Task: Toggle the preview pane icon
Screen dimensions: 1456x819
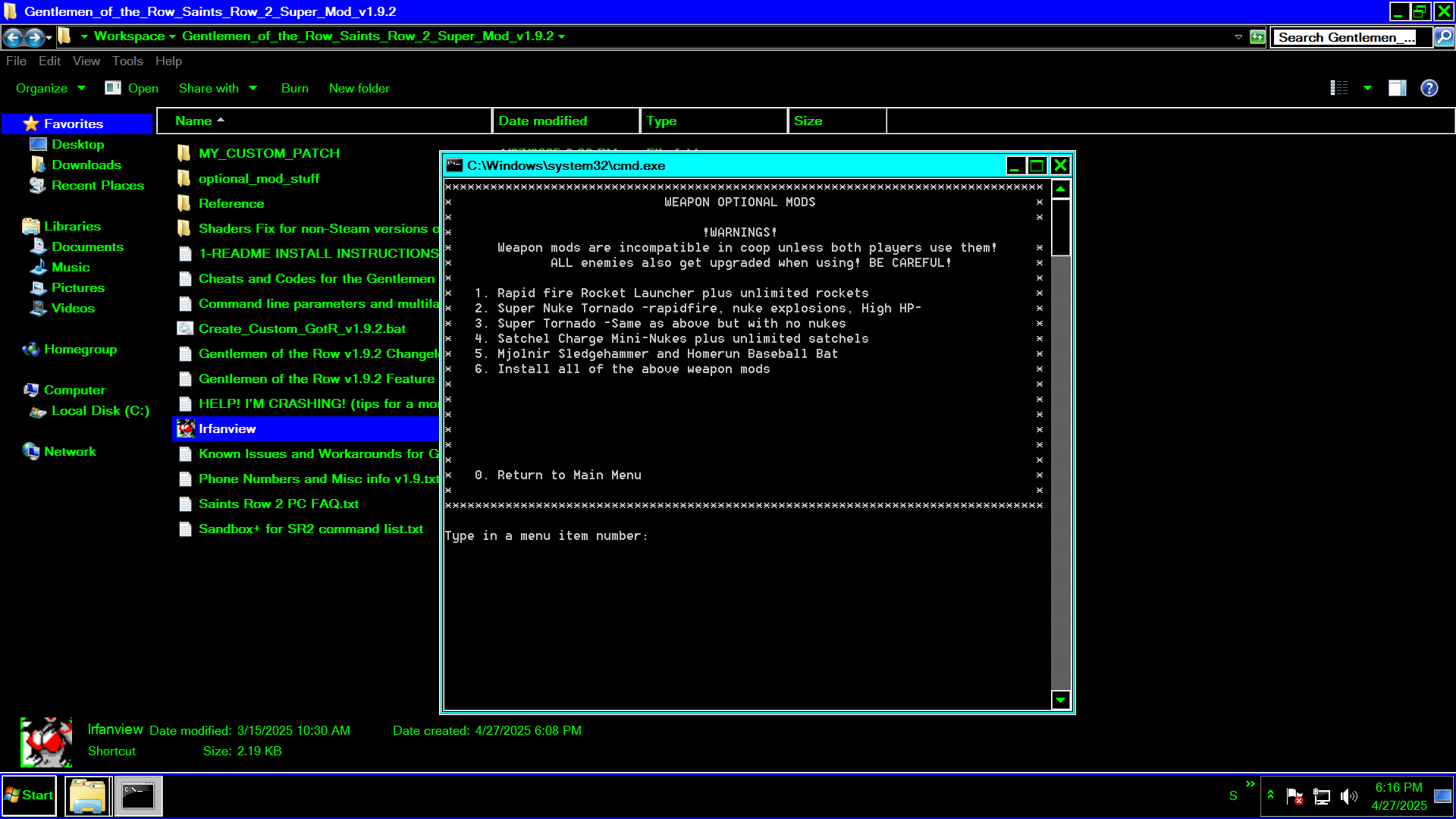Action: coord(1398,88)
